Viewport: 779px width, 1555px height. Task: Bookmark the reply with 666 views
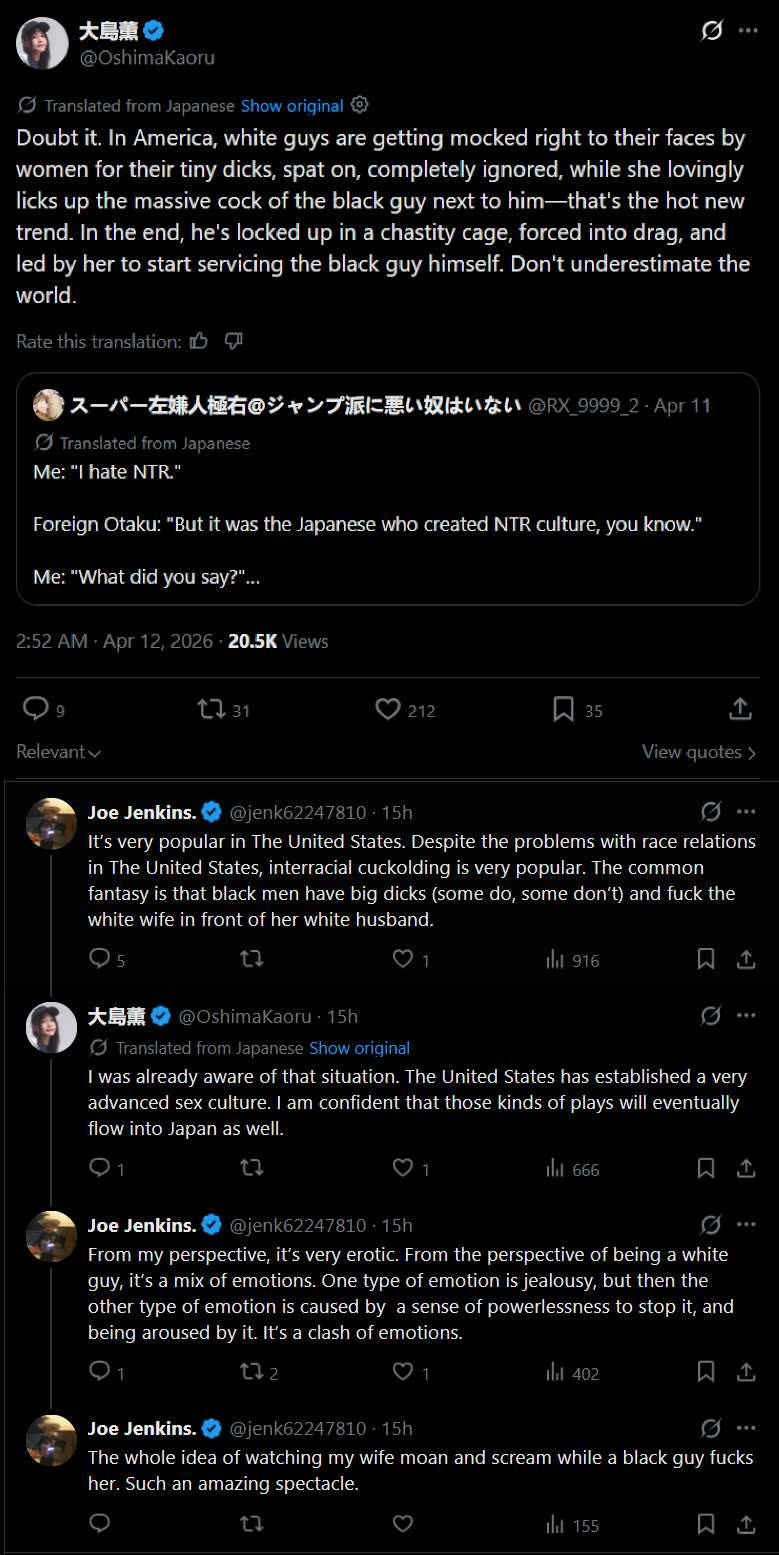coord(706,1168)
